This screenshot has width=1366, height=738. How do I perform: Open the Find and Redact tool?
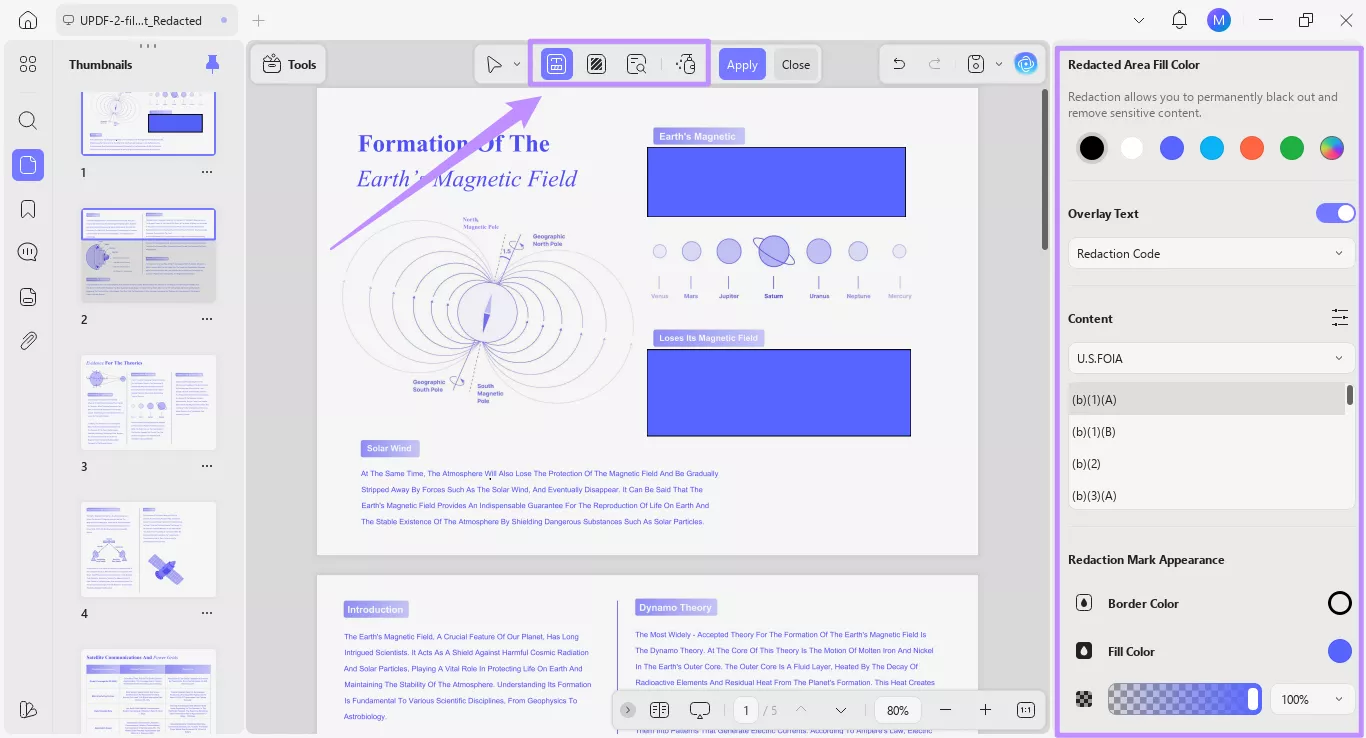pos(636,65)
